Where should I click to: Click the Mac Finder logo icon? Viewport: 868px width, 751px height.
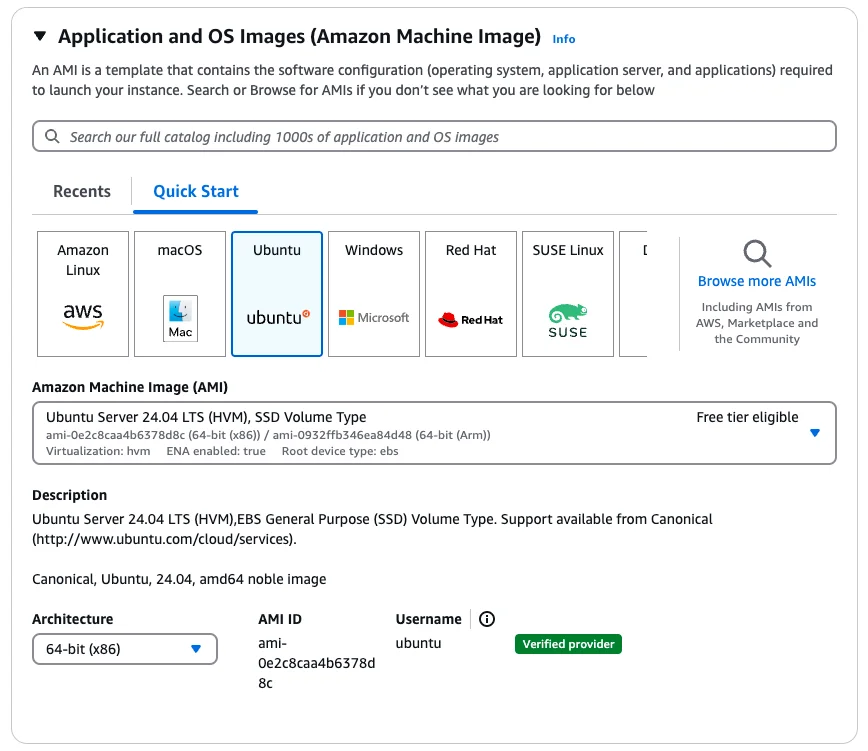[x=180, y=318]
